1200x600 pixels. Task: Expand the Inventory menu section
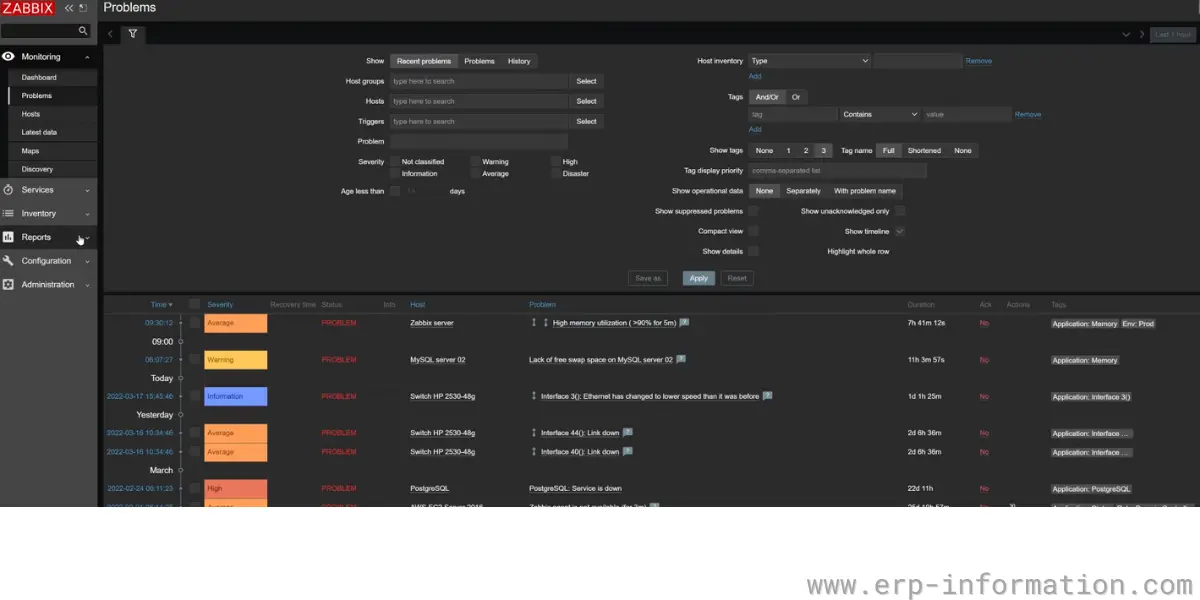[87, 214]
